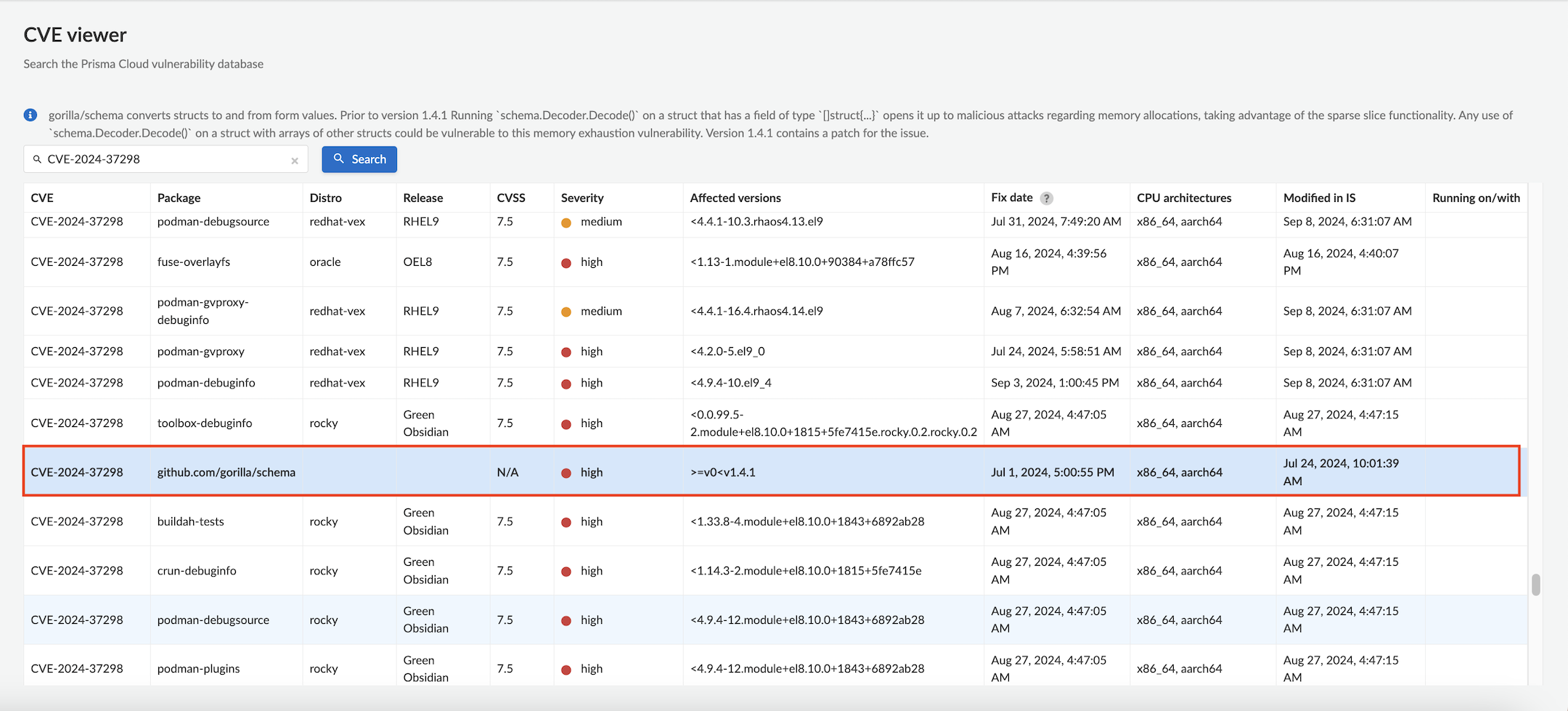Click the crun-debuginfo package row
The image size is (1568, 711).
[x=196, y=571]
